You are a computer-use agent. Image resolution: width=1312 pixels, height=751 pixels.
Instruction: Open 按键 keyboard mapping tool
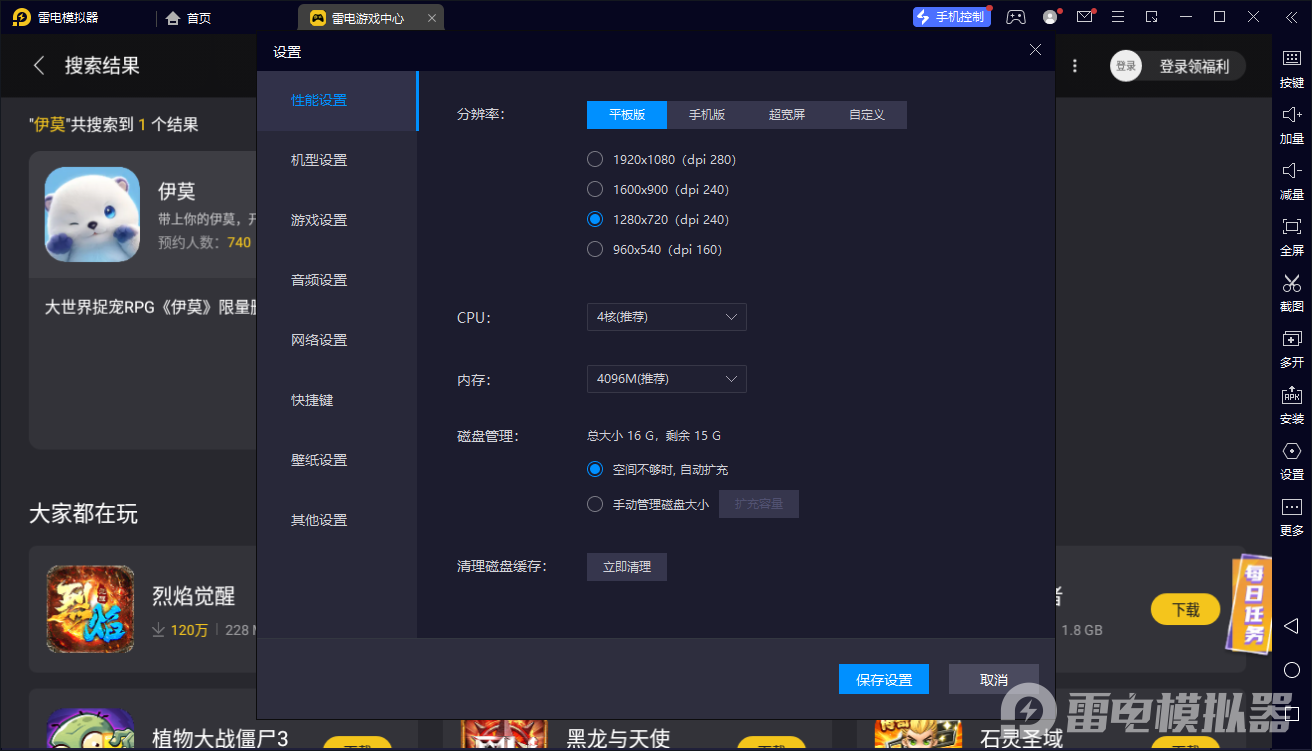click(x=1292, y=69)
